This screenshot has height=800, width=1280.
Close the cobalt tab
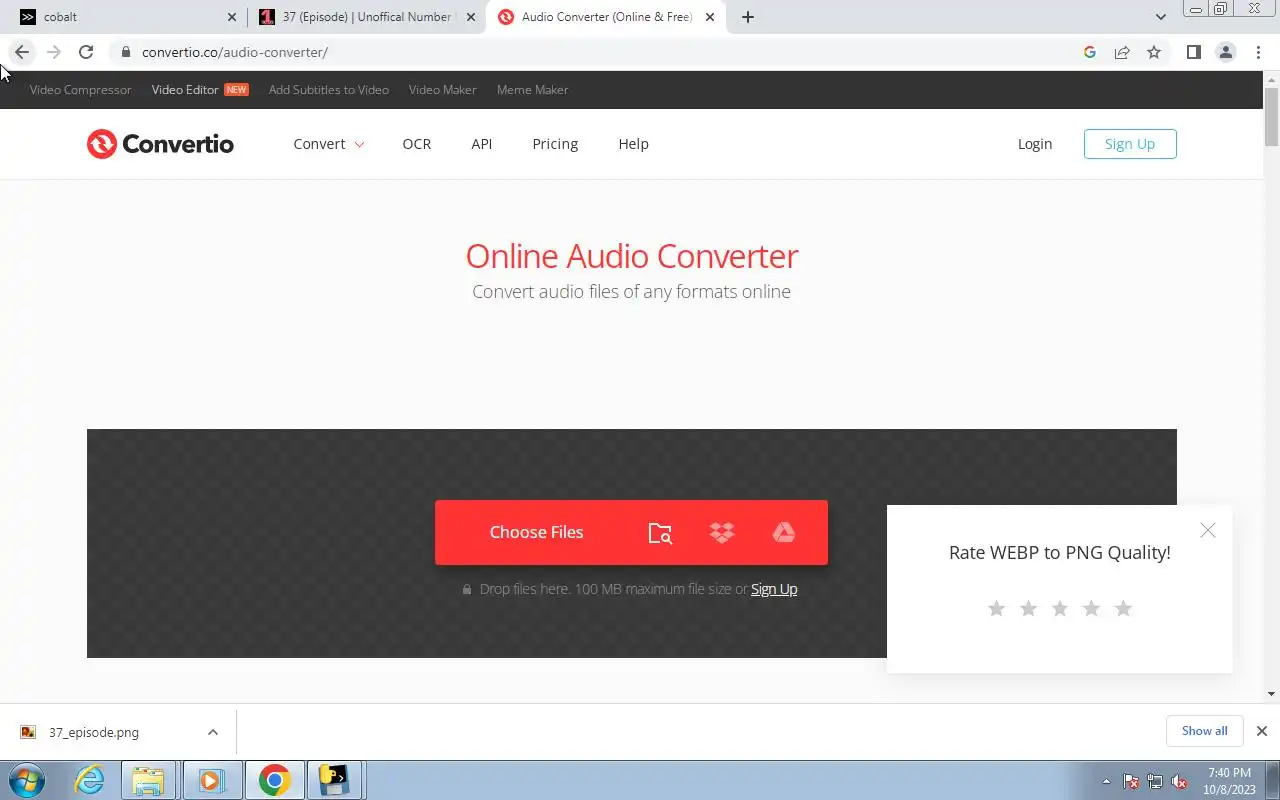point(232,17)
